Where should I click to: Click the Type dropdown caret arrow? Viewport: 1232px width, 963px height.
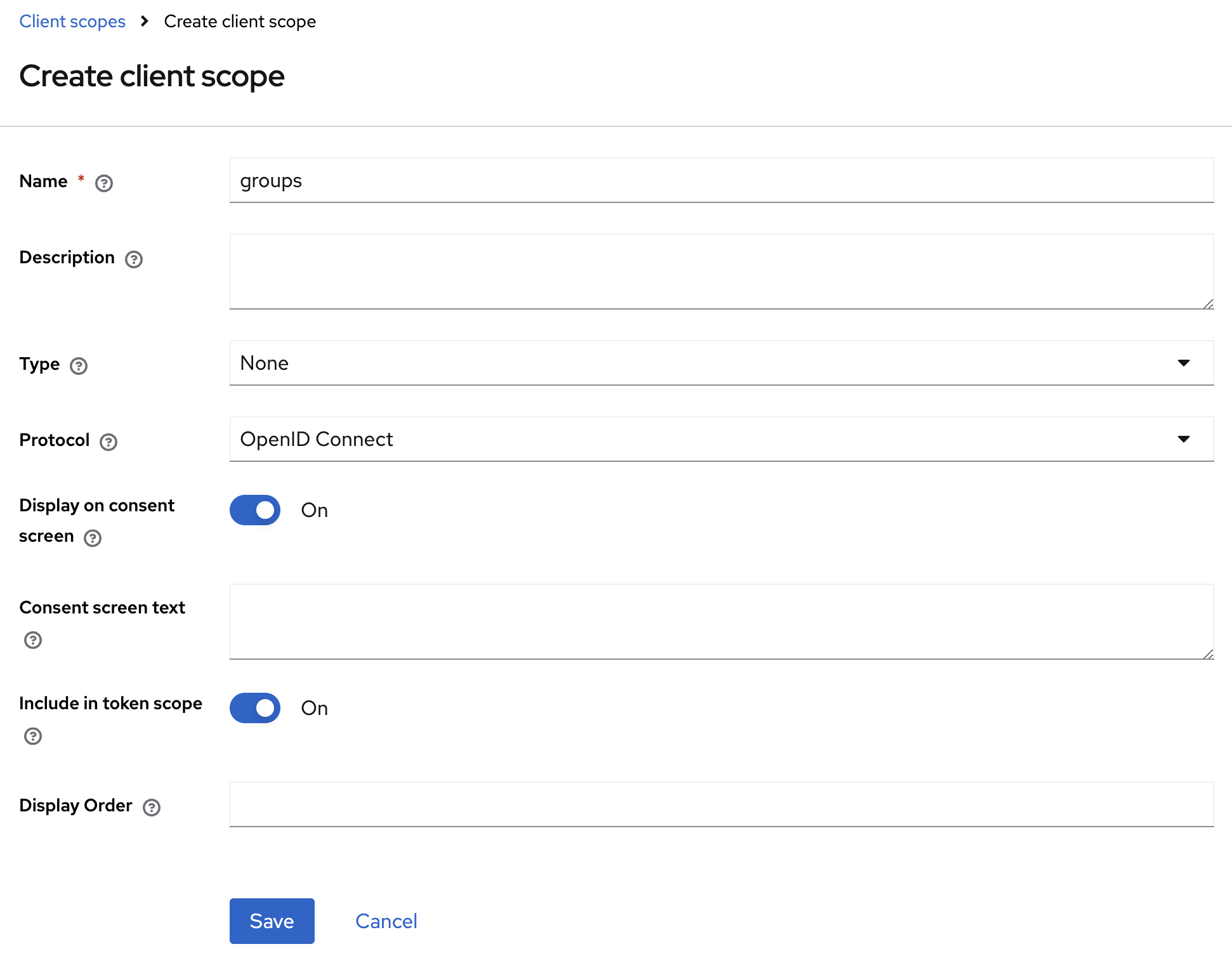click(x=1184, y=363)
